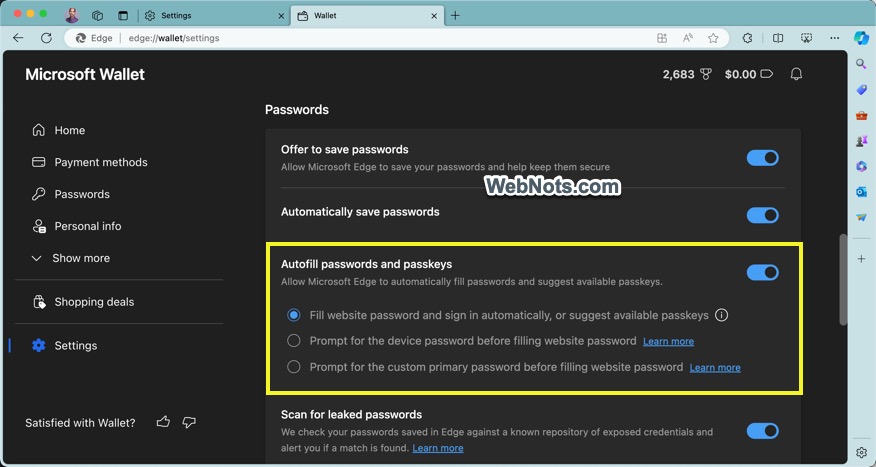Click Learn more link for device password
This screenshot has width=876, height=467.
click(x=668, y=342)
